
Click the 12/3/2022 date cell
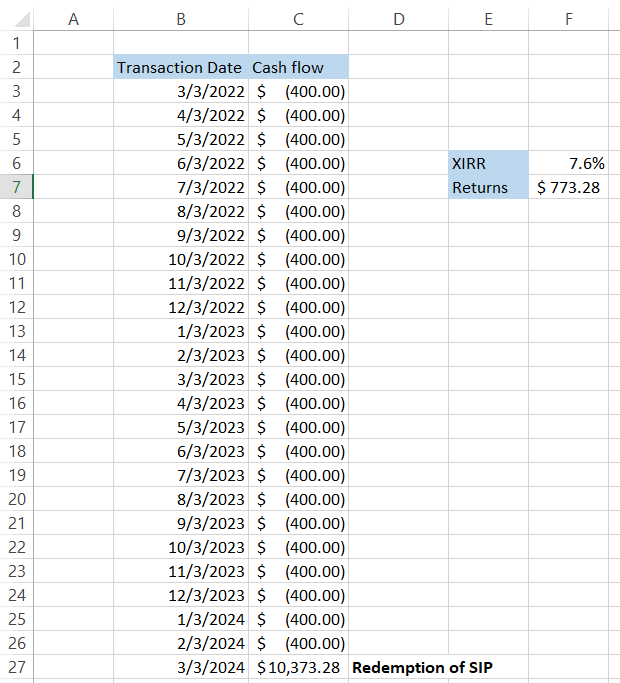click(x=180, y=307)
